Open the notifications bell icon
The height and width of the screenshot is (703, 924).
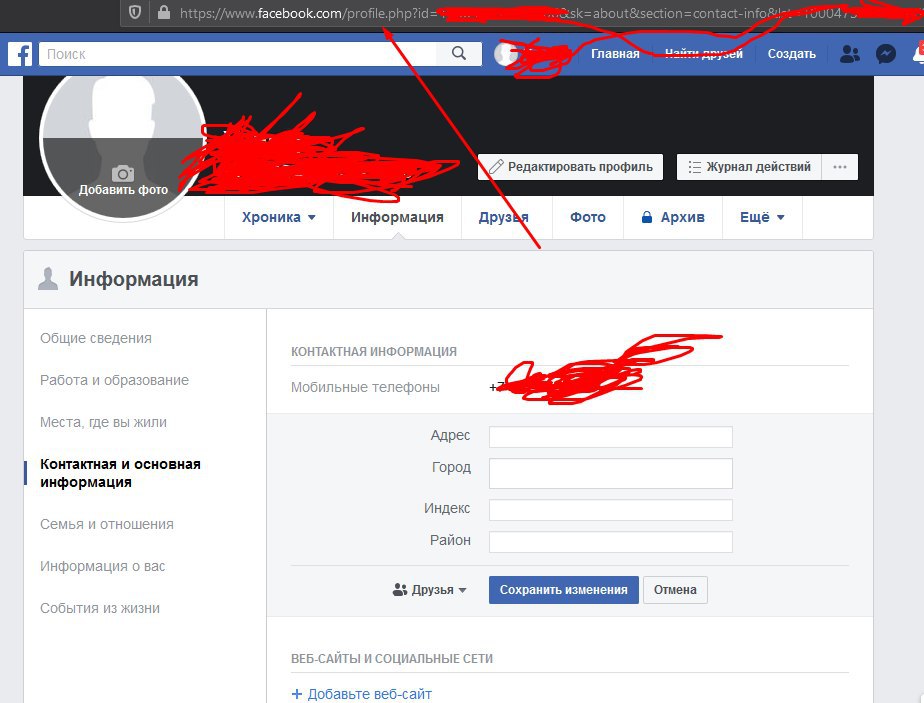[918, 53]
